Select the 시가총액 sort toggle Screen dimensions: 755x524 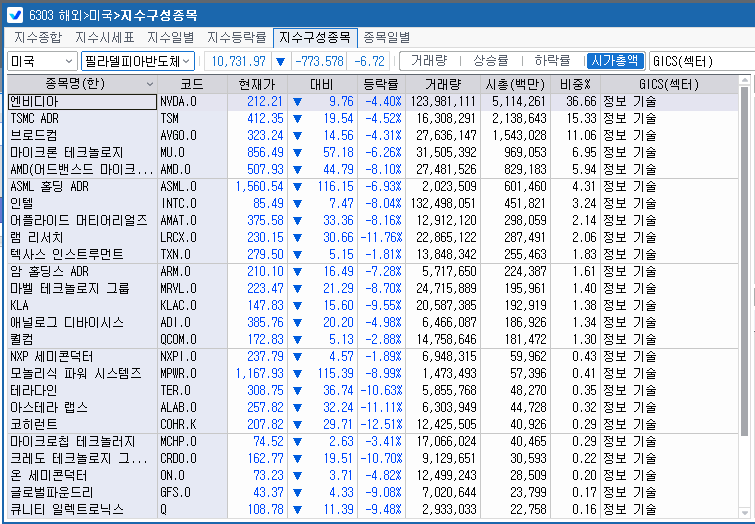point(615,61)
